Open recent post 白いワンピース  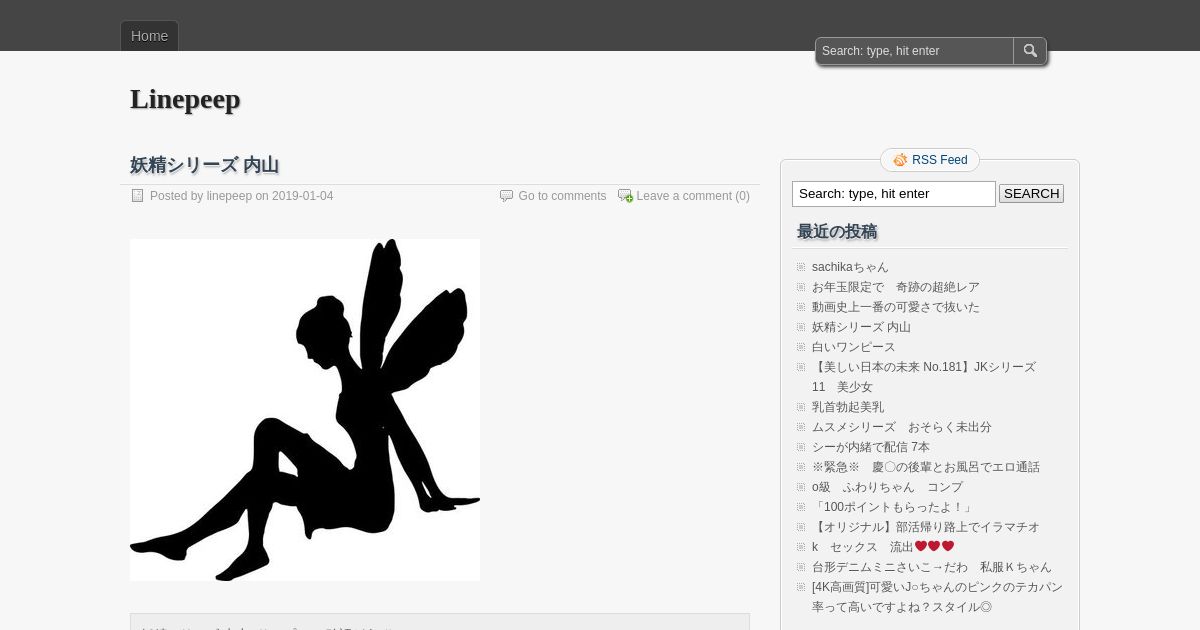click(854, 347)
